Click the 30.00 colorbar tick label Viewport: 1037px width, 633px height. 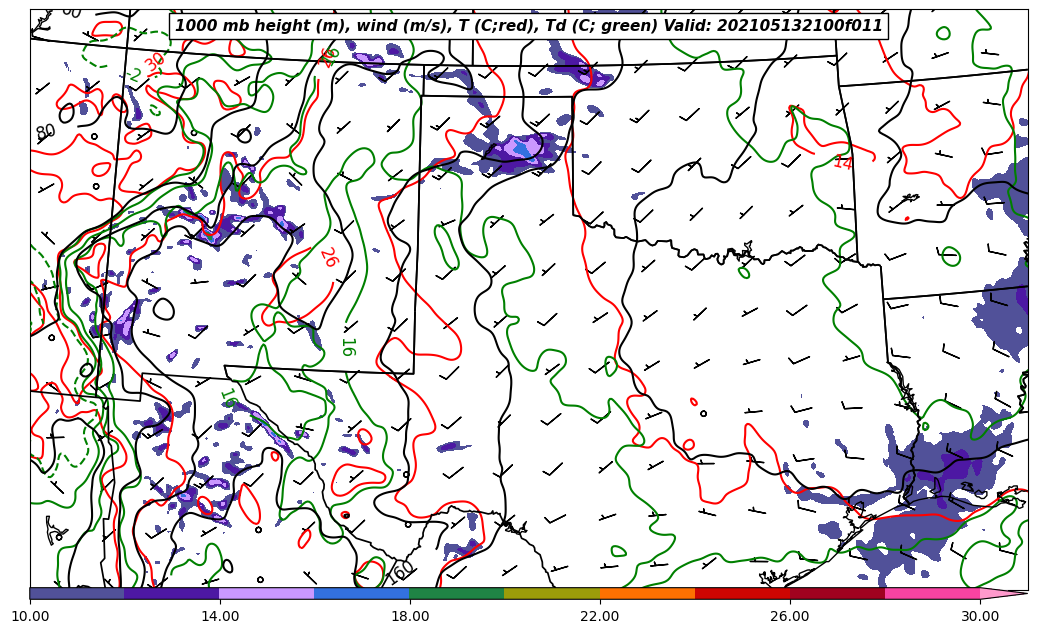980,616
